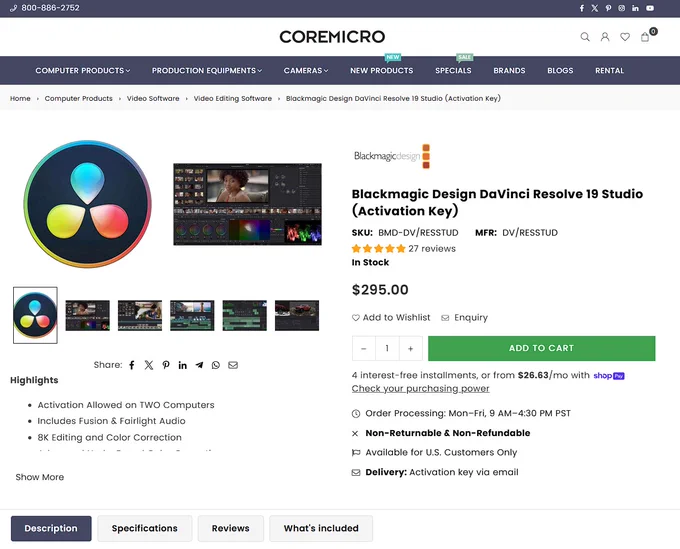Go to Video Software breadcrumb
Viewport: 680px width, 549px height.
pos(153,98)
